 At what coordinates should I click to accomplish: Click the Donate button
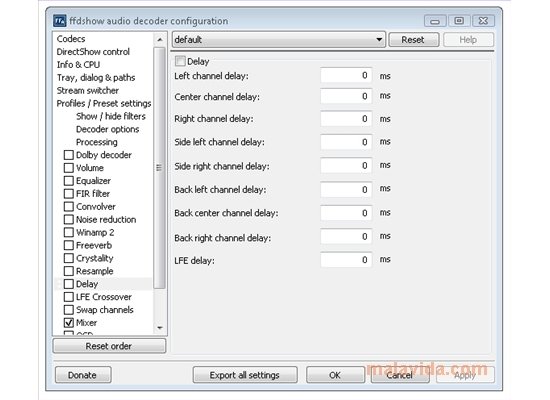tap(83, 375)
